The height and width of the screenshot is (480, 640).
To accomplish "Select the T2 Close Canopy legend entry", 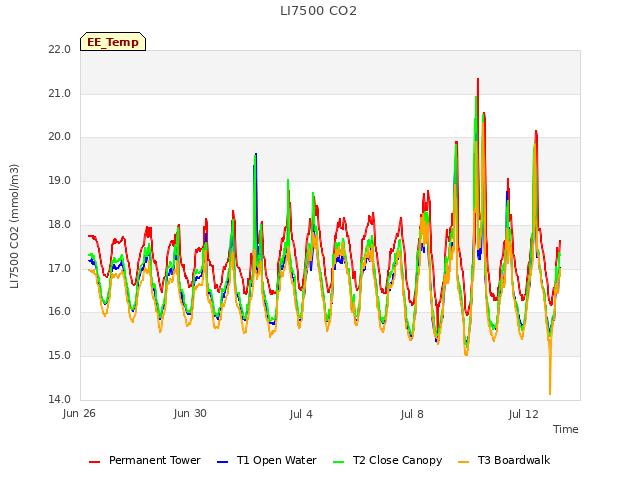I will coord(387,460).
